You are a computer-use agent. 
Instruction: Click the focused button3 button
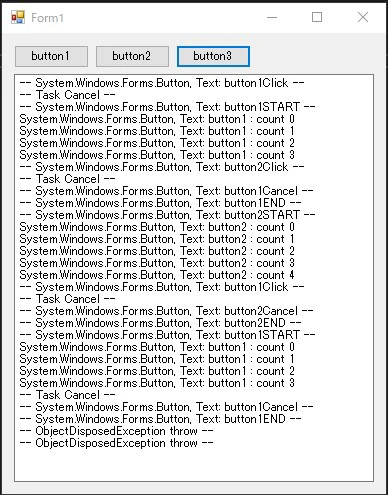213,56
